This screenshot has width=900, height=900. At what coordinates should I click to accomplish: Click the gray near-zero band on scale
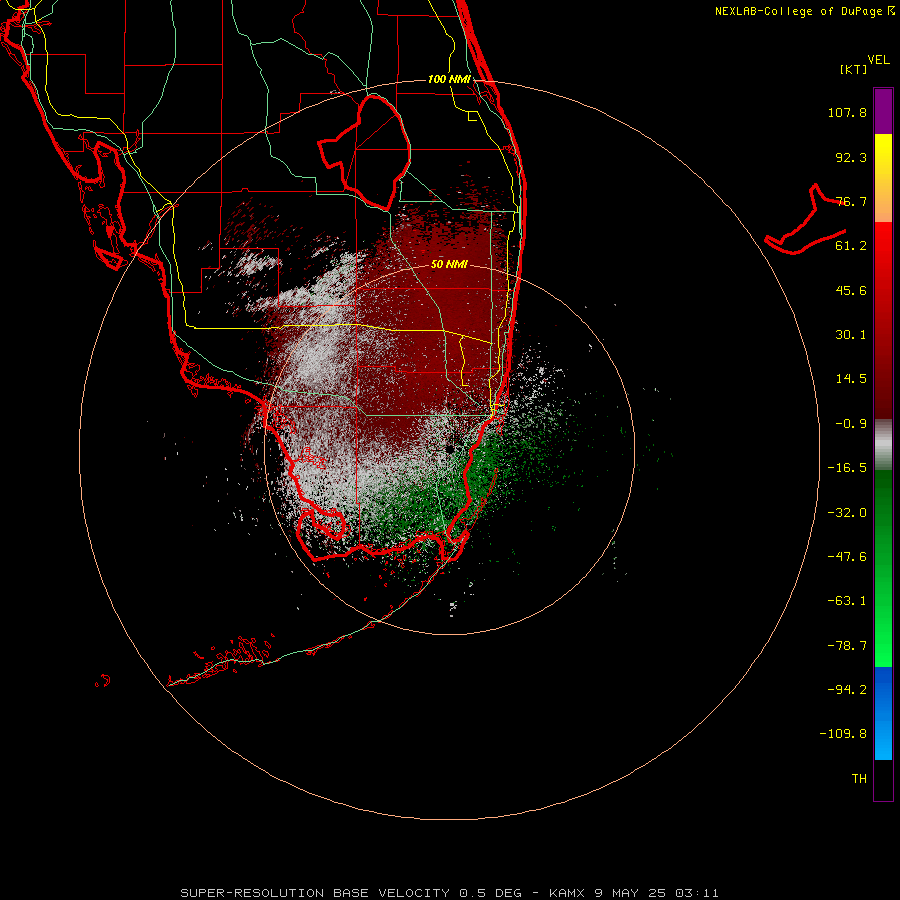tap(883, 445)
